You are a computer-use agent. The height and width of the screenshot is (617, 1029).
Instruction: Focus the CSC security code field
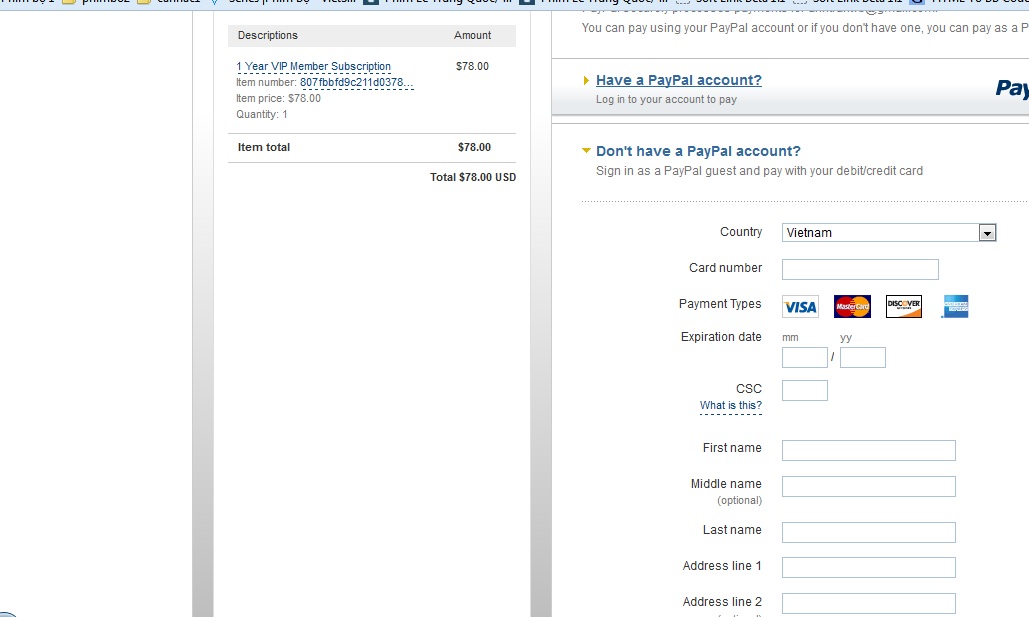click(x=805, y=391)
